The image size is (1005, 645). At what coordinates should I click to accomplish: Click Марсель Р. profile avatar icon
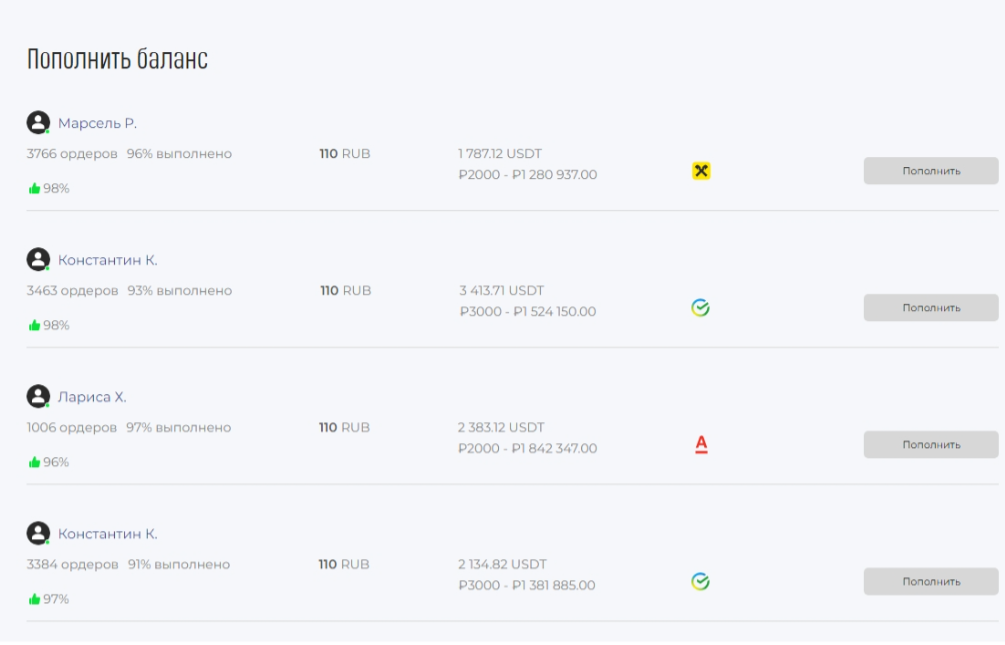38,123
